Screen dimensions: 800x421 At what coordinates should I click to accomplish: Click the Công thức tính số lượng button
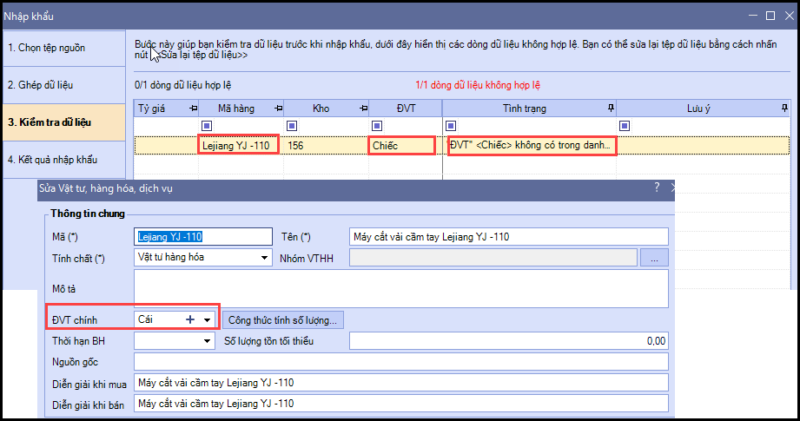284,319
